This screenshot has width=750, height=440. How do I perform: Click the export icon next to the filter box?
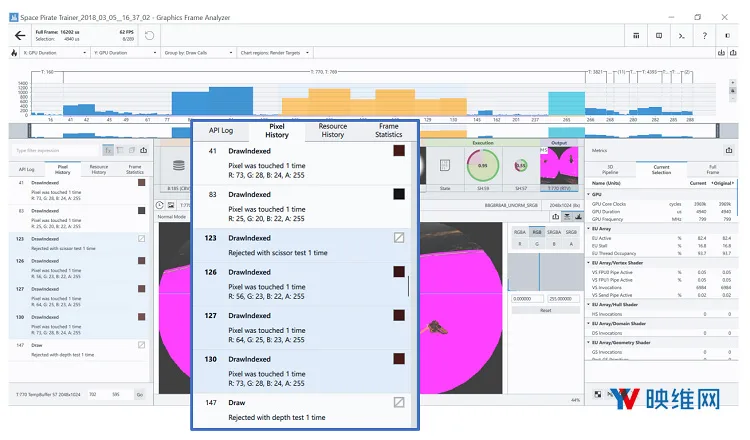[143, 150]
